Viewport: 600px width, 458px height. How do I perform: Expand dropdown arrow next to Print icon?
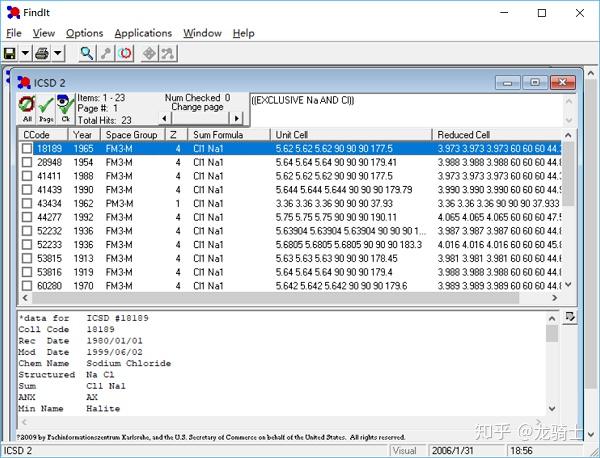[57, 53]
